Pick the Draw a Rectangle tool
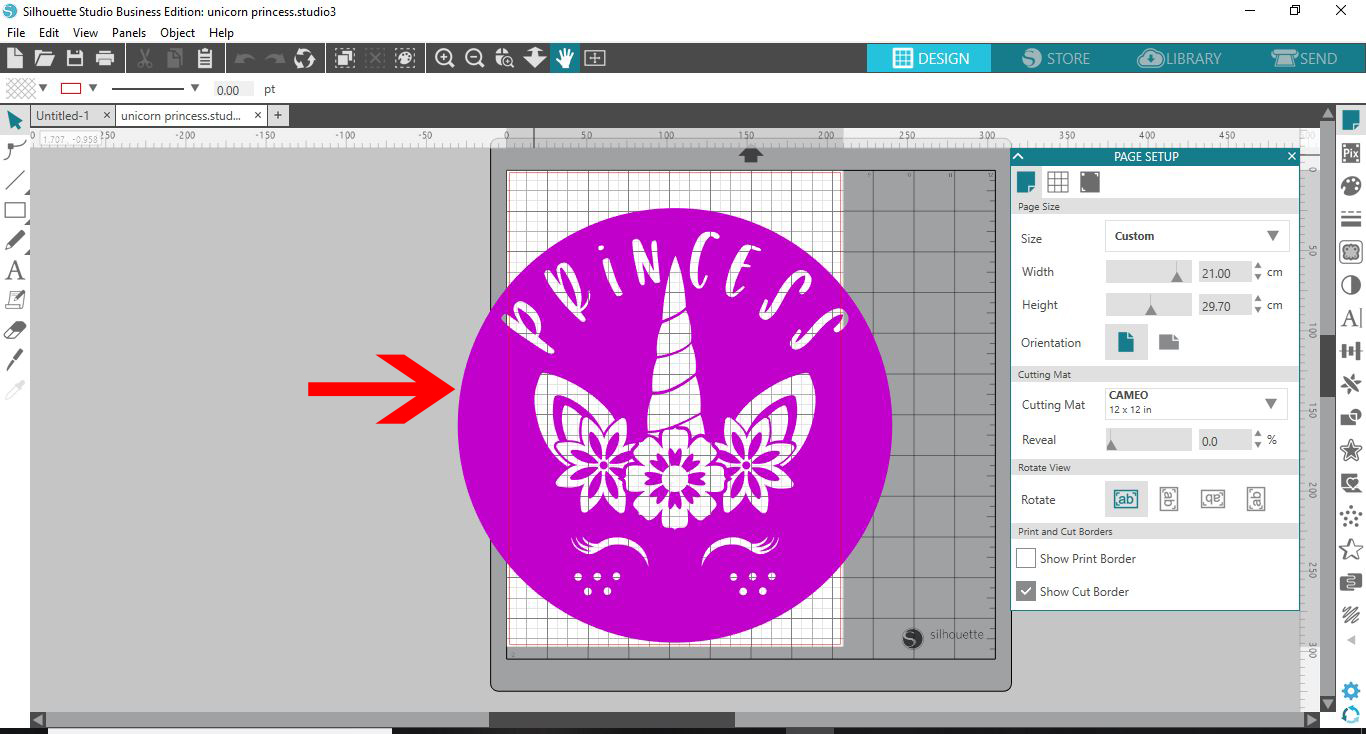The height and width of the screenshot is (734, 1366). [x=15, y=211]
